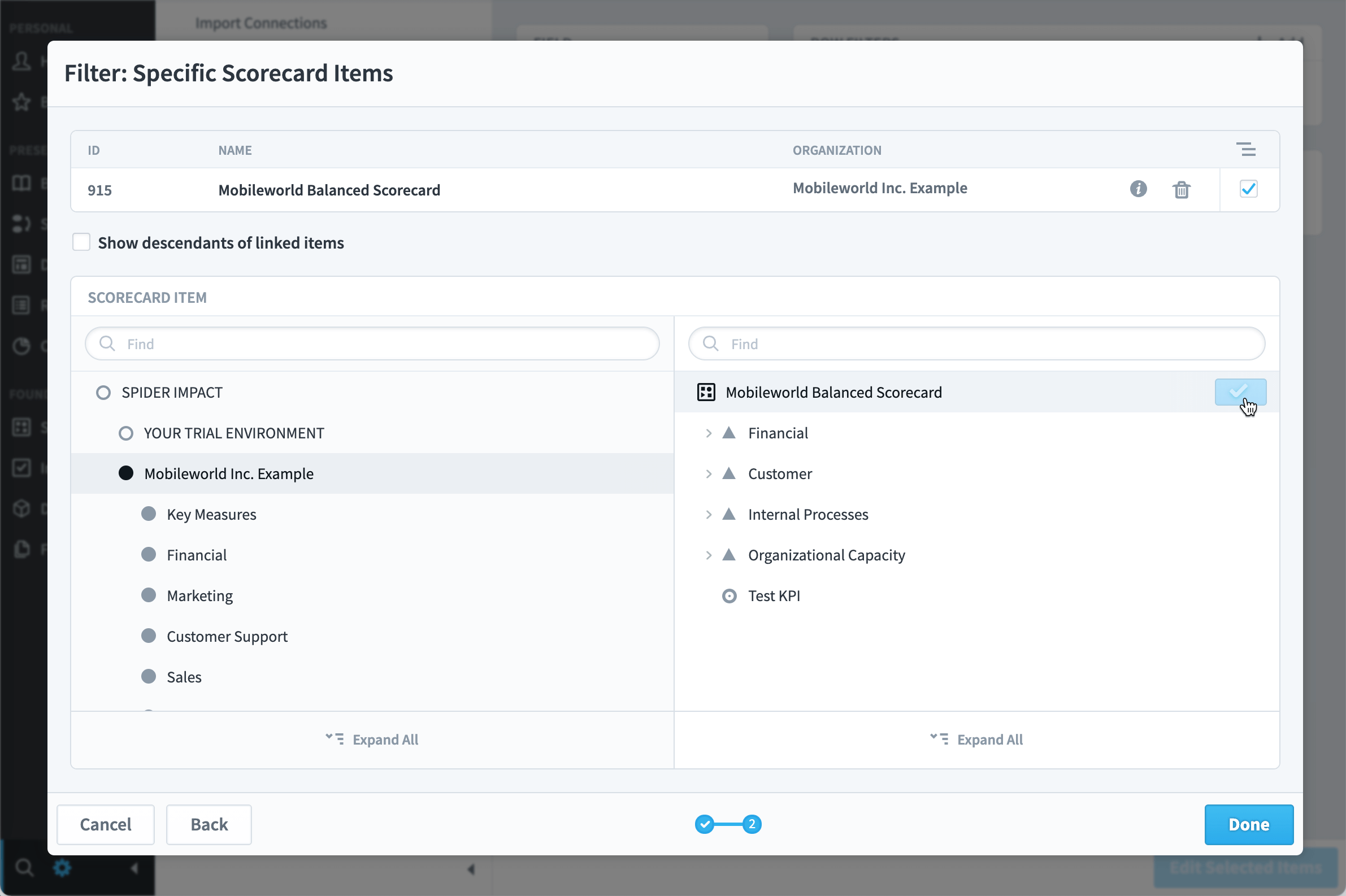Click the Customer perspective triangle icon

click(x=729, y=473)
